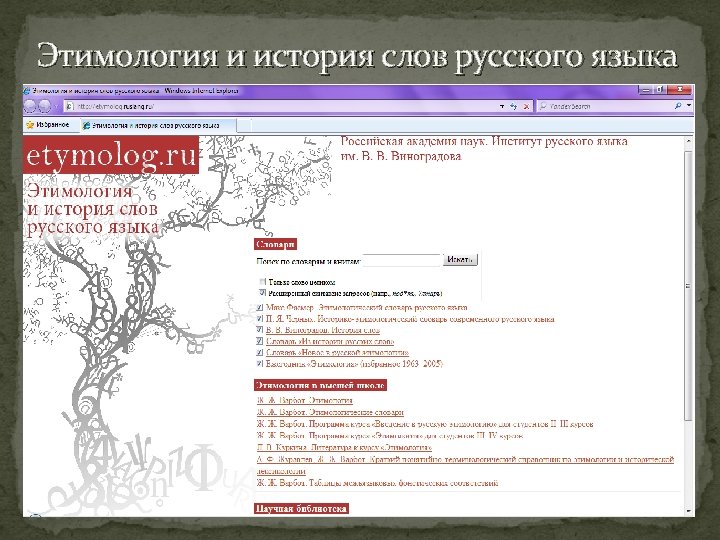Select the Этимология и история слов tab
The image size is (720, 540).
click(158, 125)
